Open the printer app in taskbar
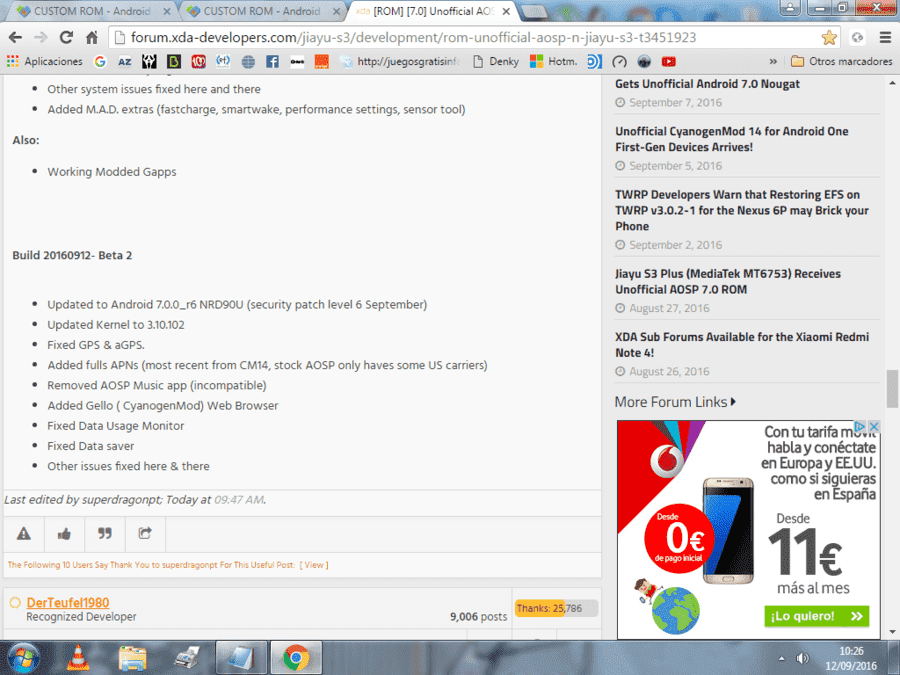 (187, 658)
